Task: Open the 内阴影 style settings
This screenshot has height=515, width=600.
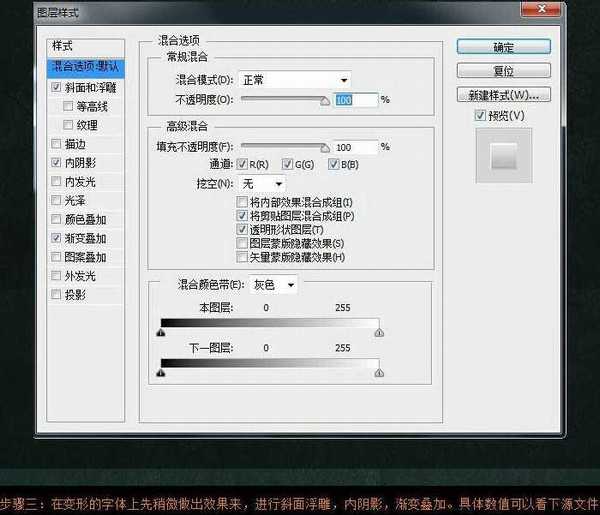Action: [x=80, y=163]
